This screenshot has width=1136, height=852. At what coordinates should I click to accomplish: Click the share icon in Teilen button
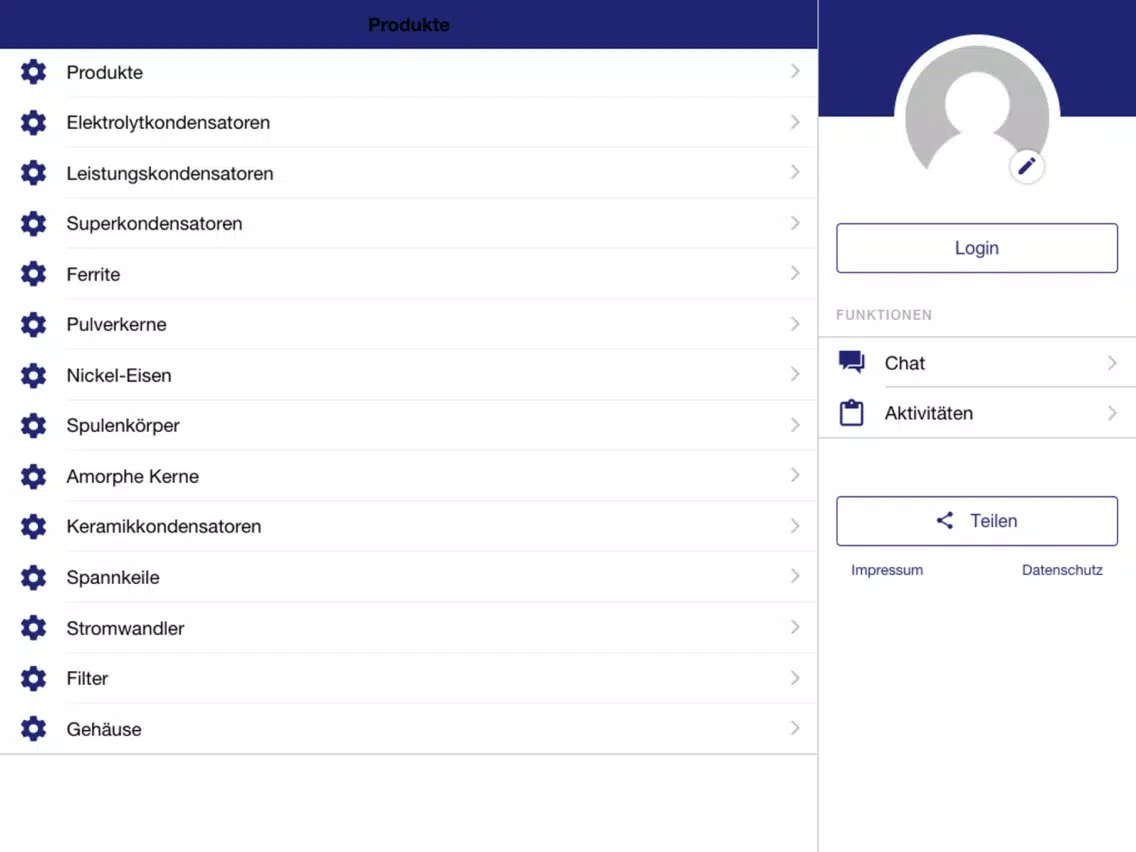click(945, 520)
